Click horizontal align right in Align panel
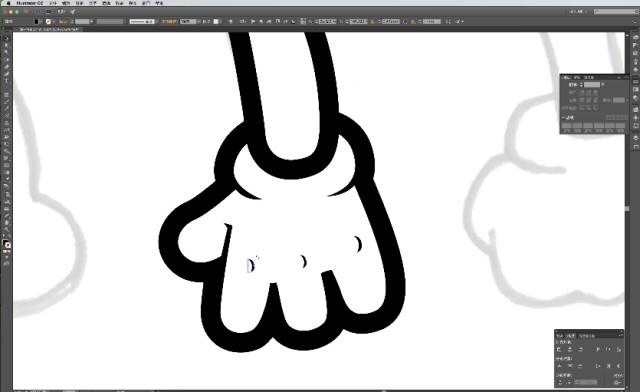Image resolution: width=640 pixels, height=392 pixels. tap(580, 350)
